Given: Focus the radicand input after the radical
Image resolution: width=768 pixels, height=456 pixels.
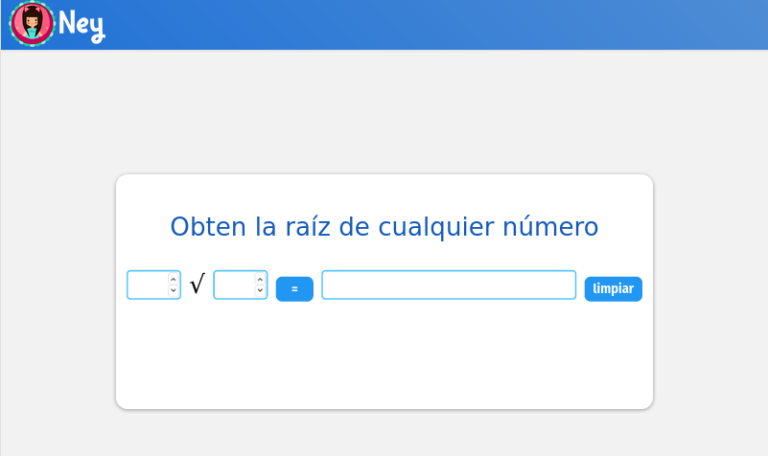Looking at the screenshot, I should tap(234, 285).
